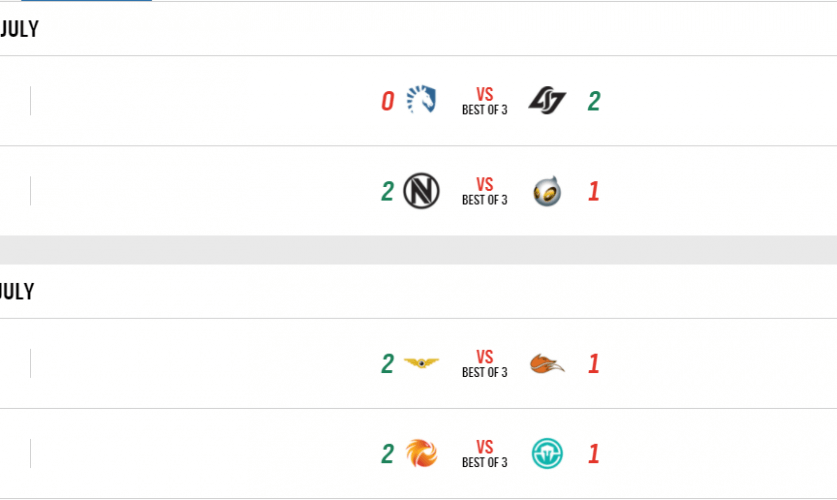This screenshot has width=837, height=500.
Task: Select Envy's green score of 2
Action: pos(387,191)
